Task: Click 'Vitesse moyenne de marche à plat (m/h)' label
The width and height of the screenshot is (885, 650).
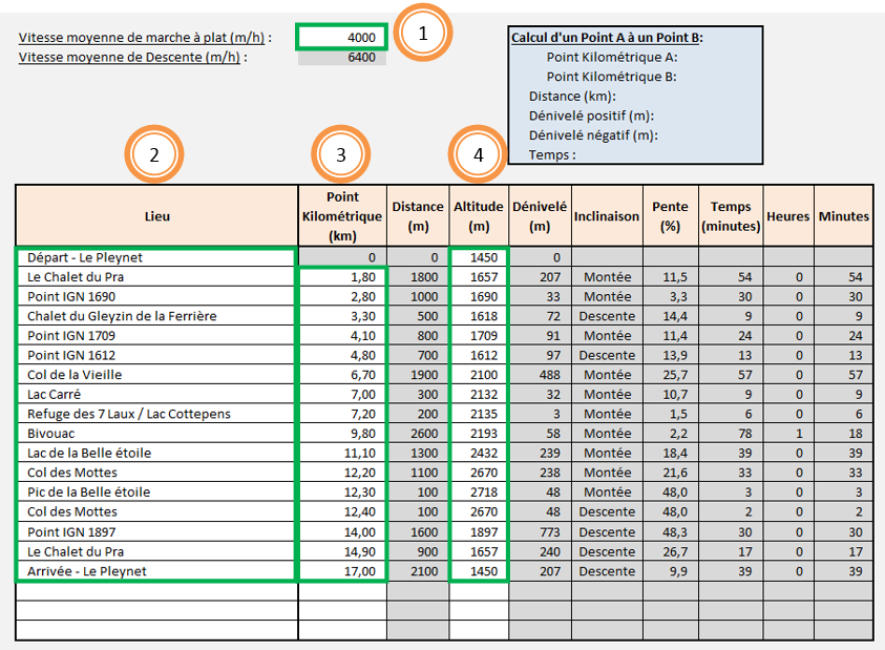Action: pos(142,37)
